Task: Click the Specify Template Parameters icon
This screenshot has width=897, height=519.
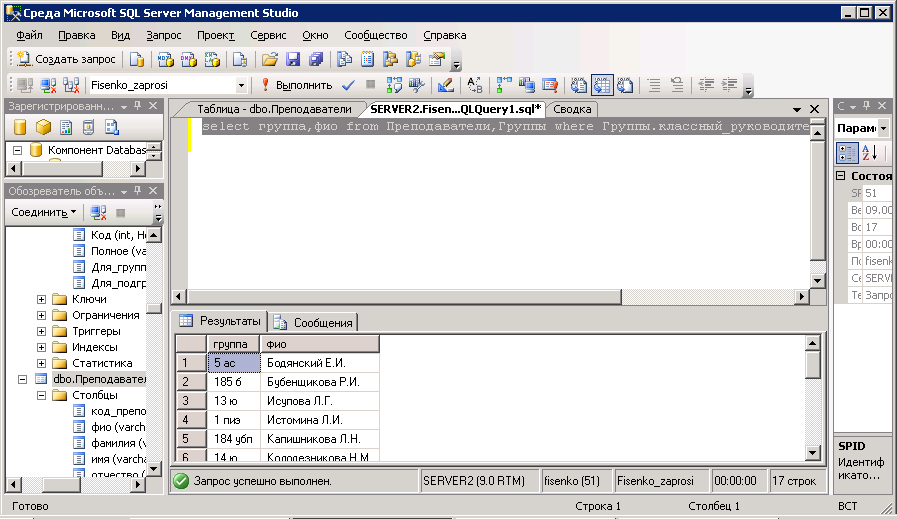Action: pyautogui.click(x=474, y=85)
